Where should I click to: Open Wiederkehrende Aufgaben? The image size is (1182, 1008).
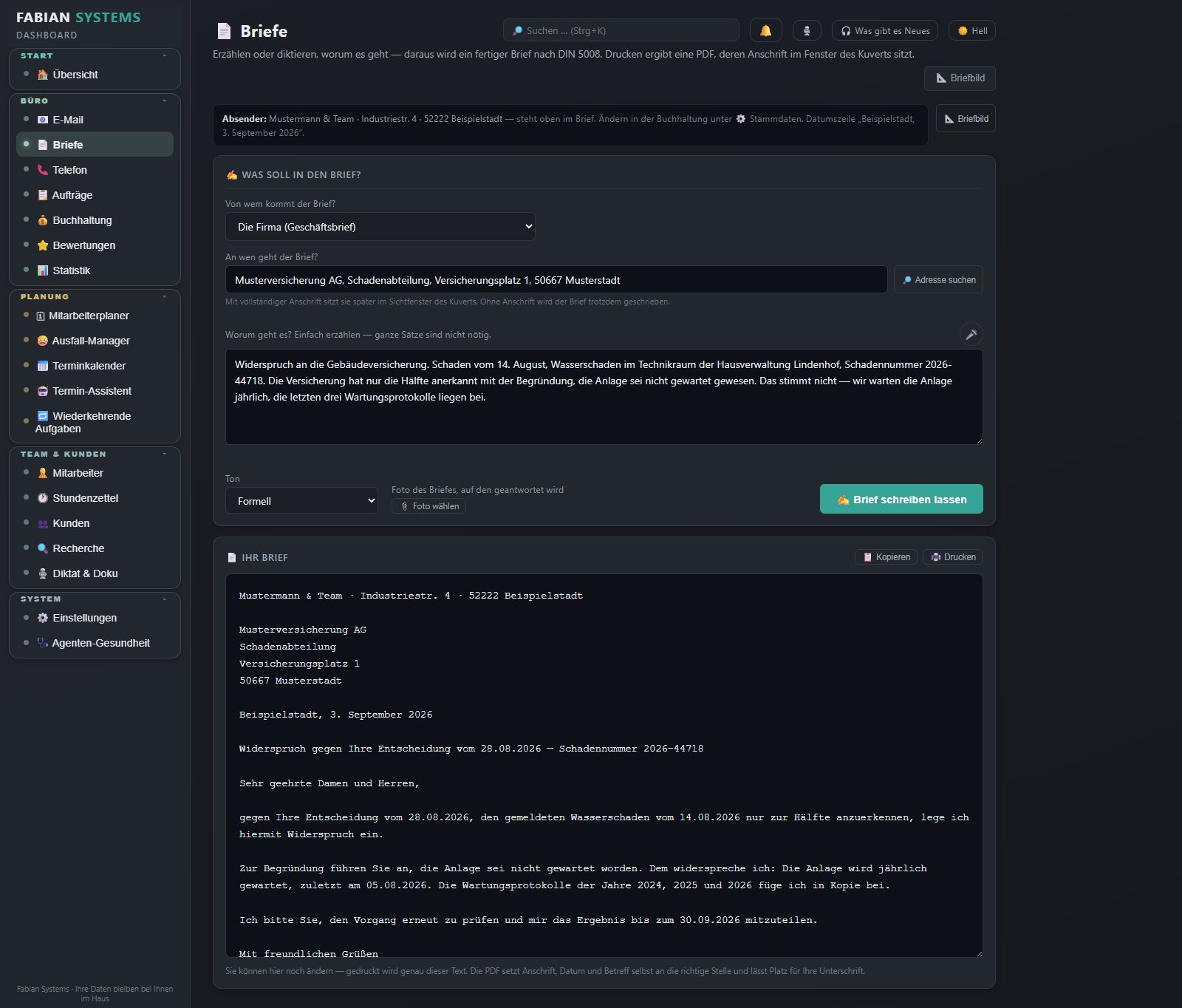(x=95, y=422)
